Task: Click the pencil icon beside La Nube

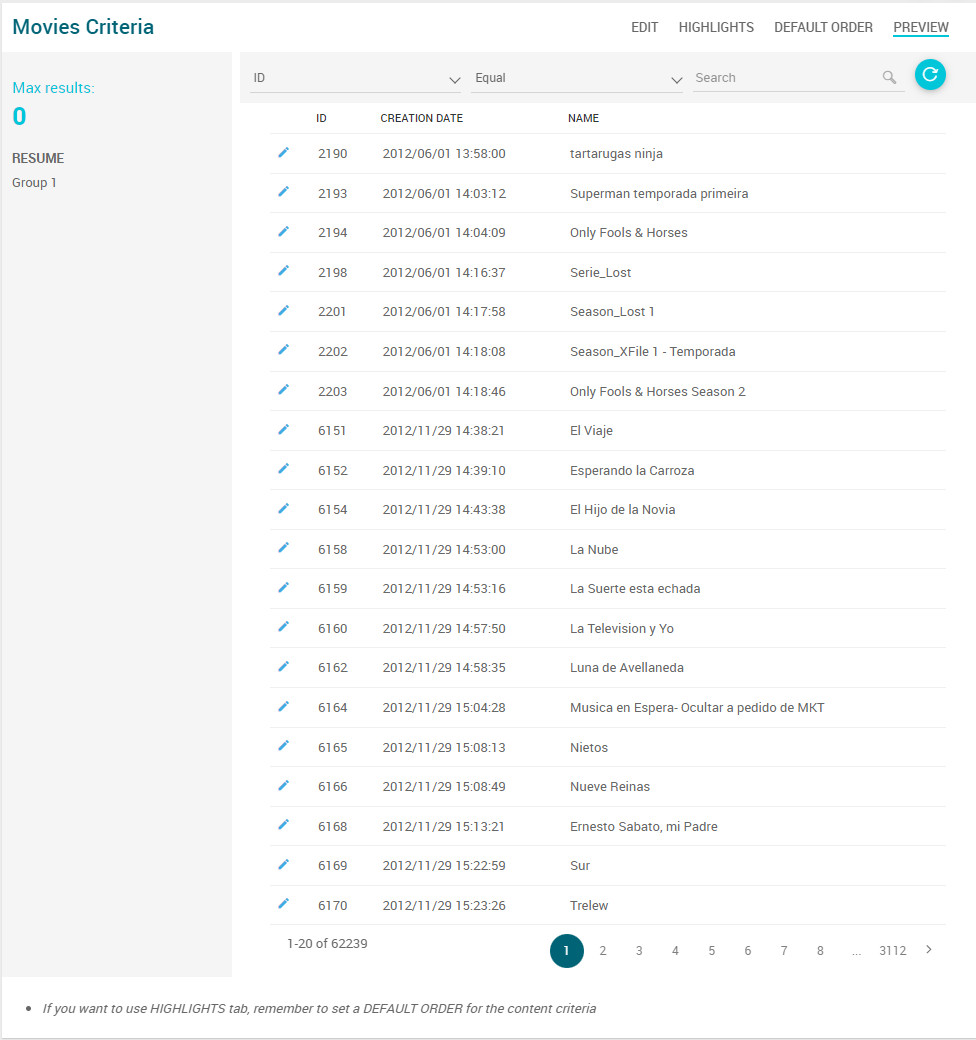Action: pyautogui.click(x=283, y=548)
